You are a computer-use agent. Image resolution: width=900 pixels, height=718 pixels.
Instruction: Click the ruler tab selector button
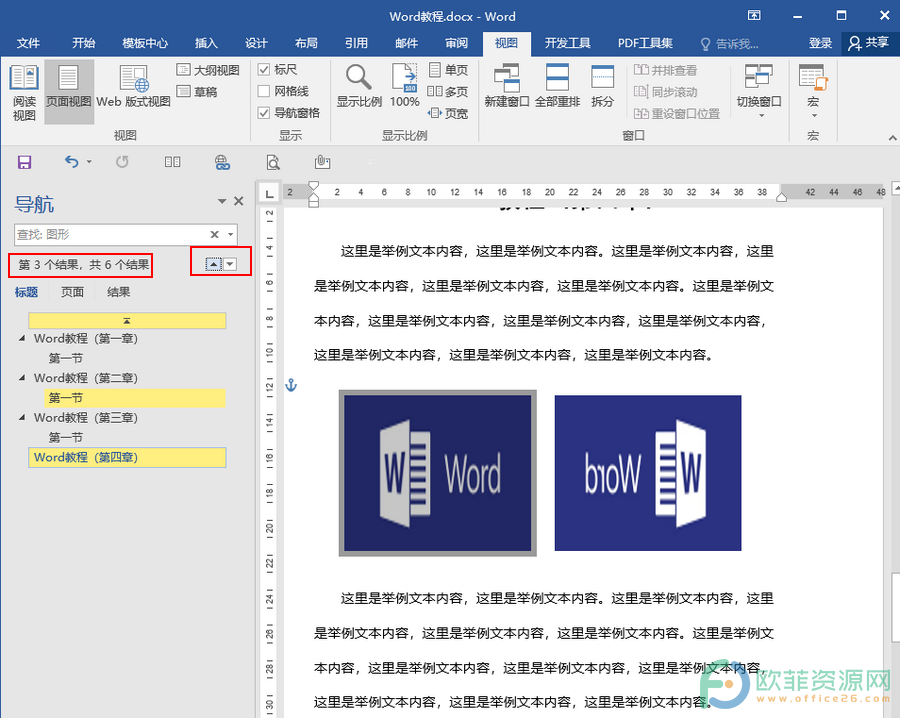269,193
